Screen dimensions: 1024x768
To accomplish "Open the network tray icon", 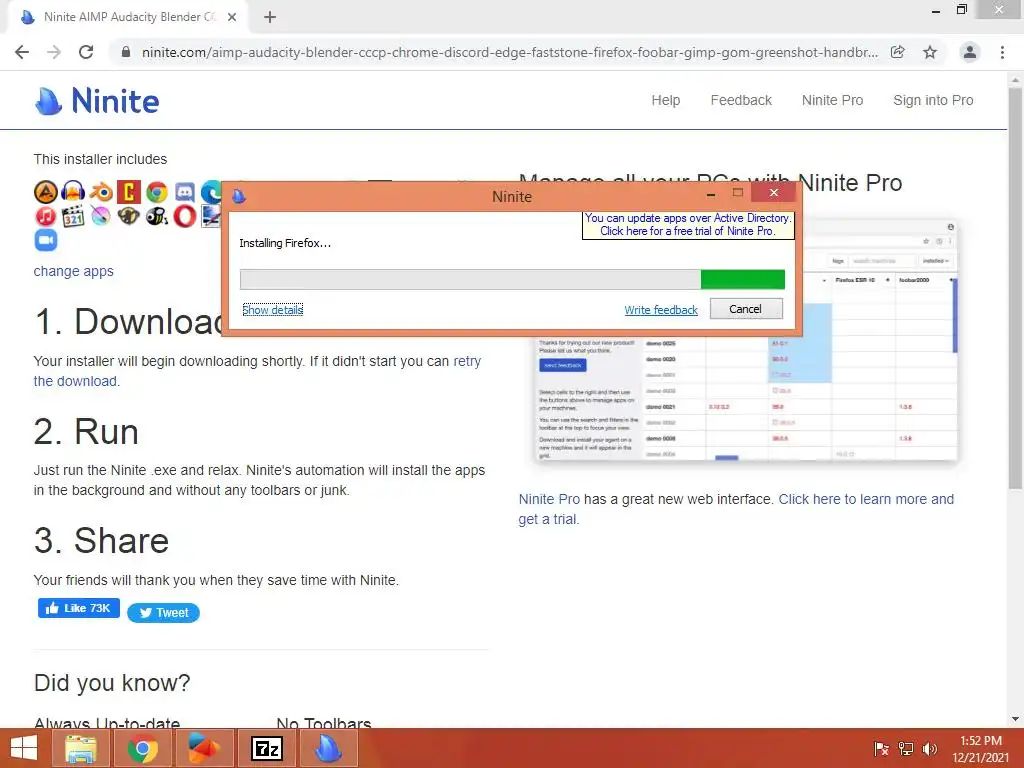I will (x=905, y=748).
